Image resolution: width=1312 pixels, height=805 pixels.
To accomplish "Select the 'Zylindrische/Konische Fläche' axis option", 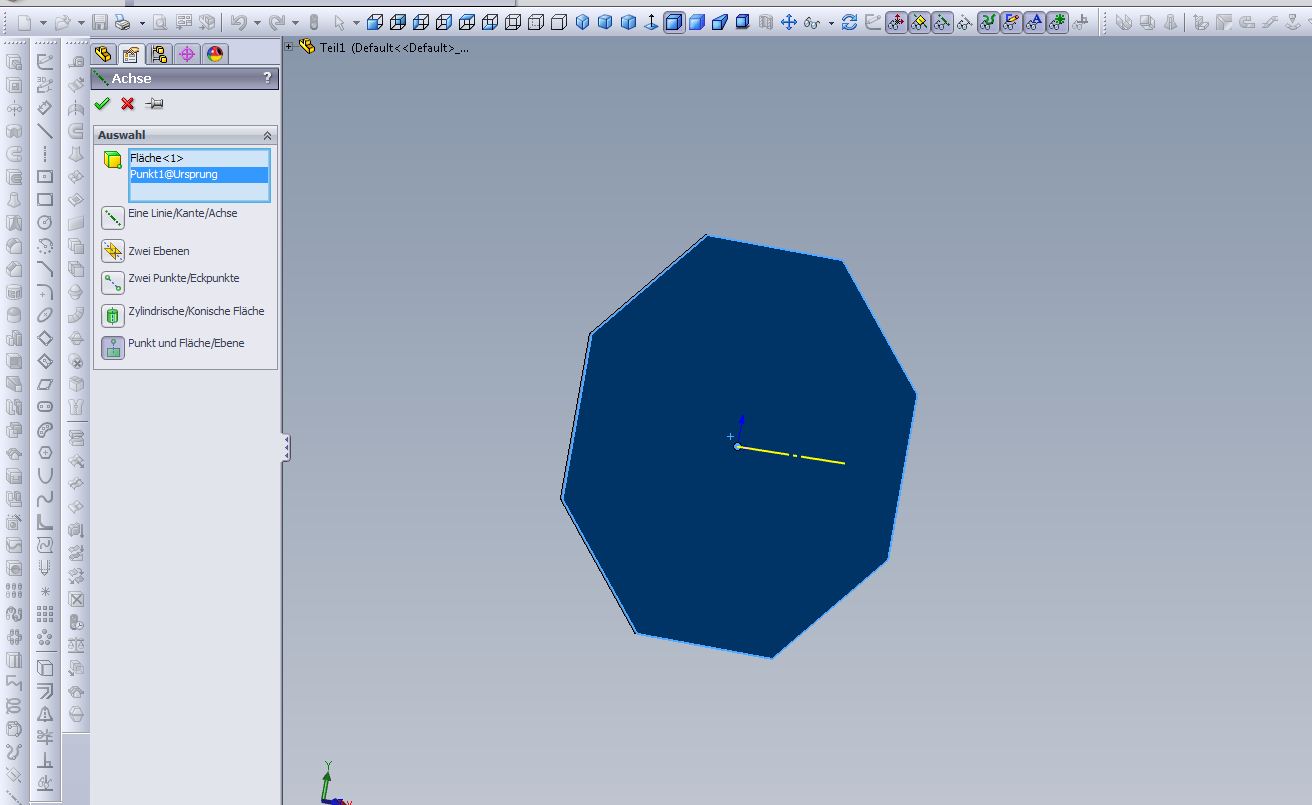I will point(113,316).
